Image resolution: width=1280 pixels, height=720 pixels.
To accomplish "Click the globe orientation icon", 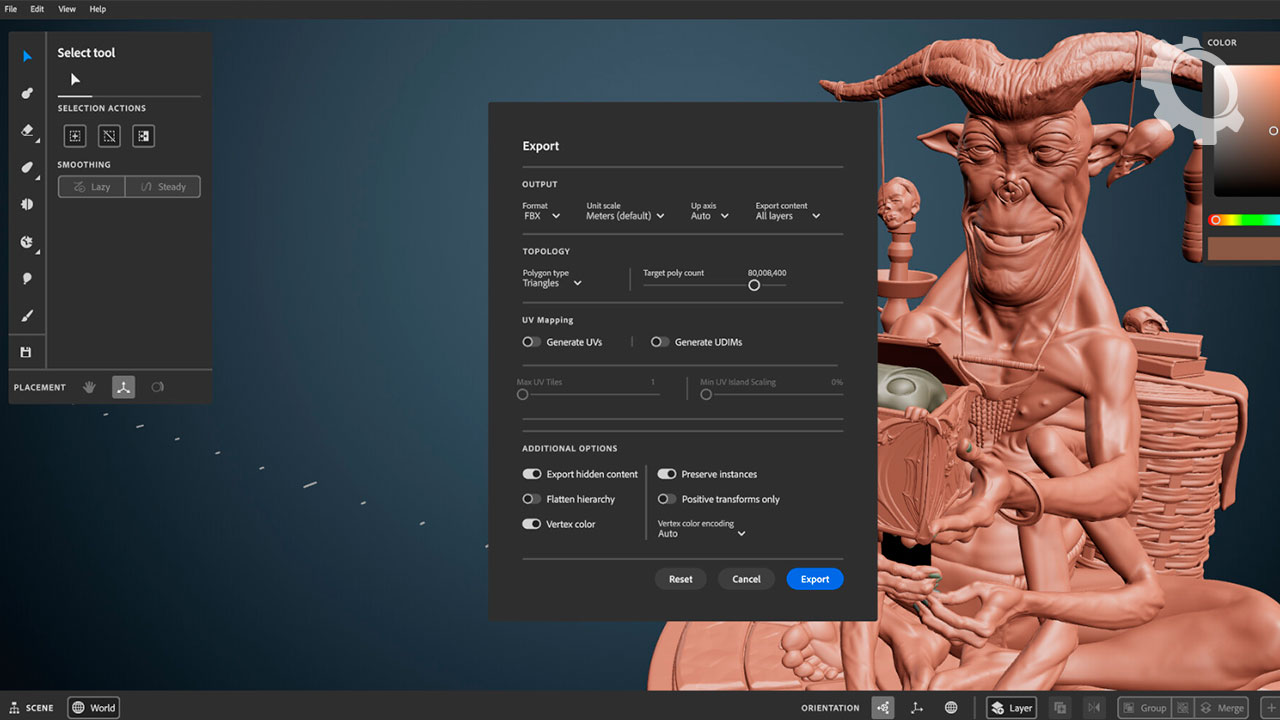I will pos(951,708).
